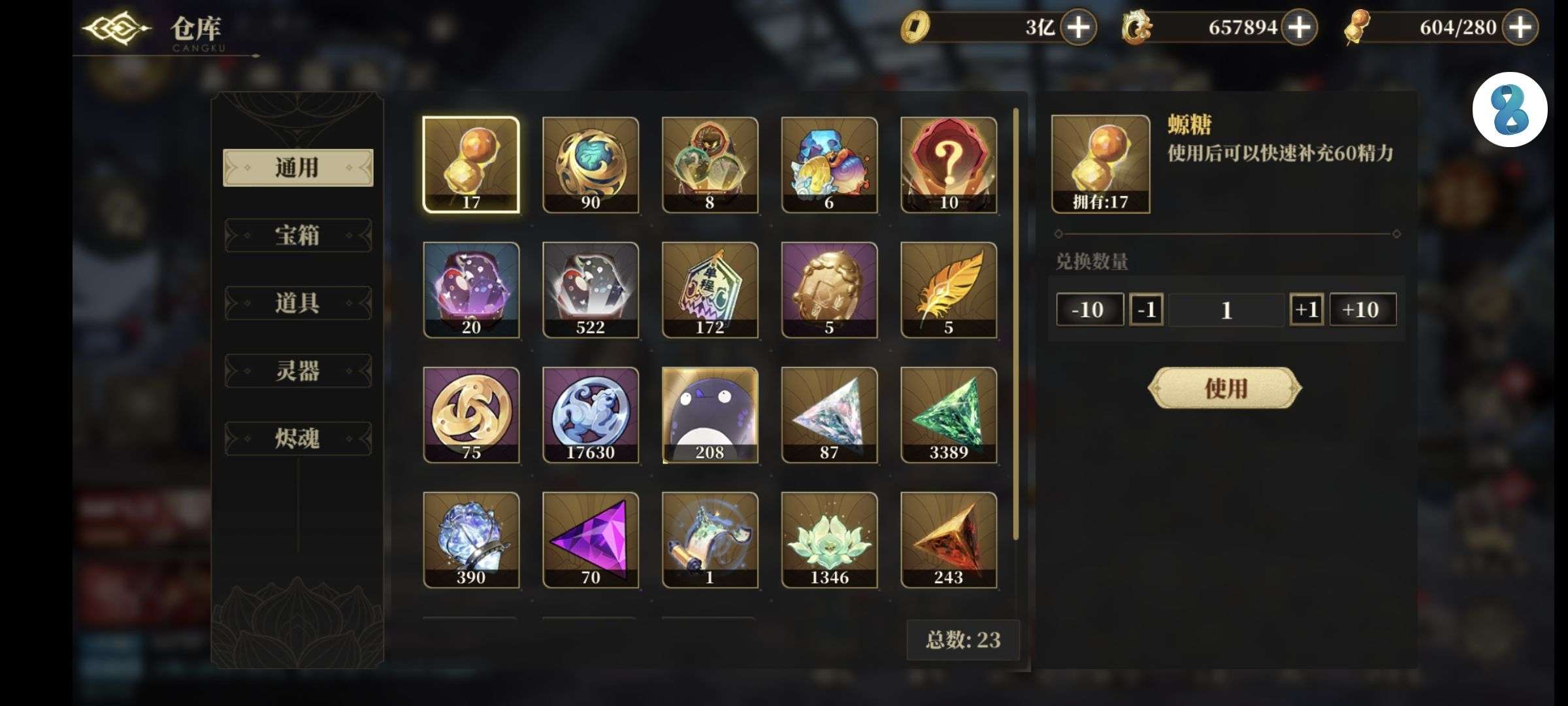The image size is (1568, 706).
Task: Select the black blob creature item 208
Action: [x=710, y=415]
